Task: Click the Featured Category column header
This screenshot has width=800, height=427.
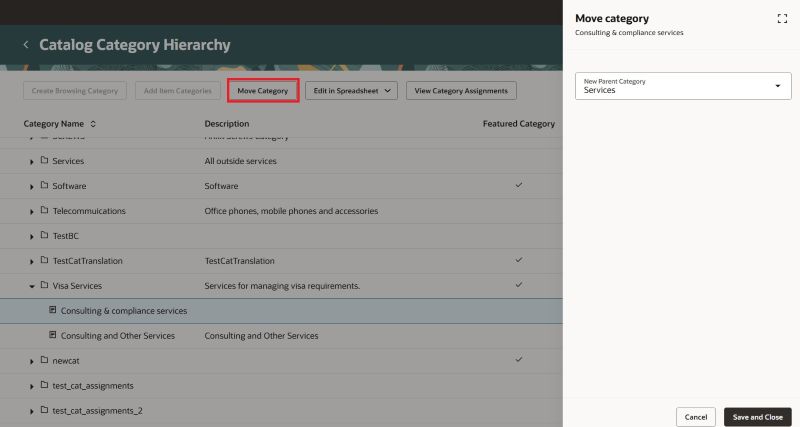Action: (519, 124)
